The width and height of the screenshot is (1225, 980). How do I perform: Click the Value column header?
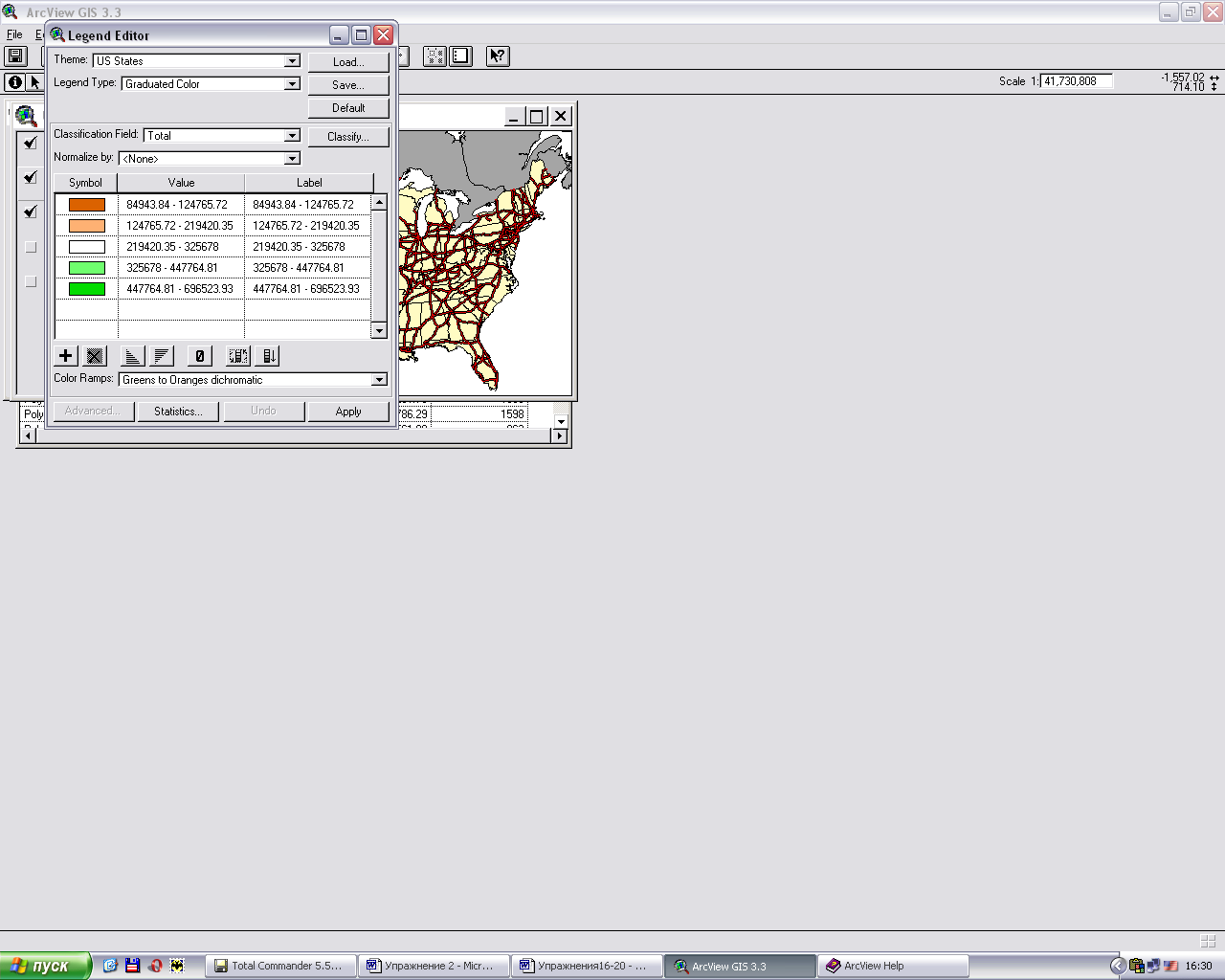[181, 183]
